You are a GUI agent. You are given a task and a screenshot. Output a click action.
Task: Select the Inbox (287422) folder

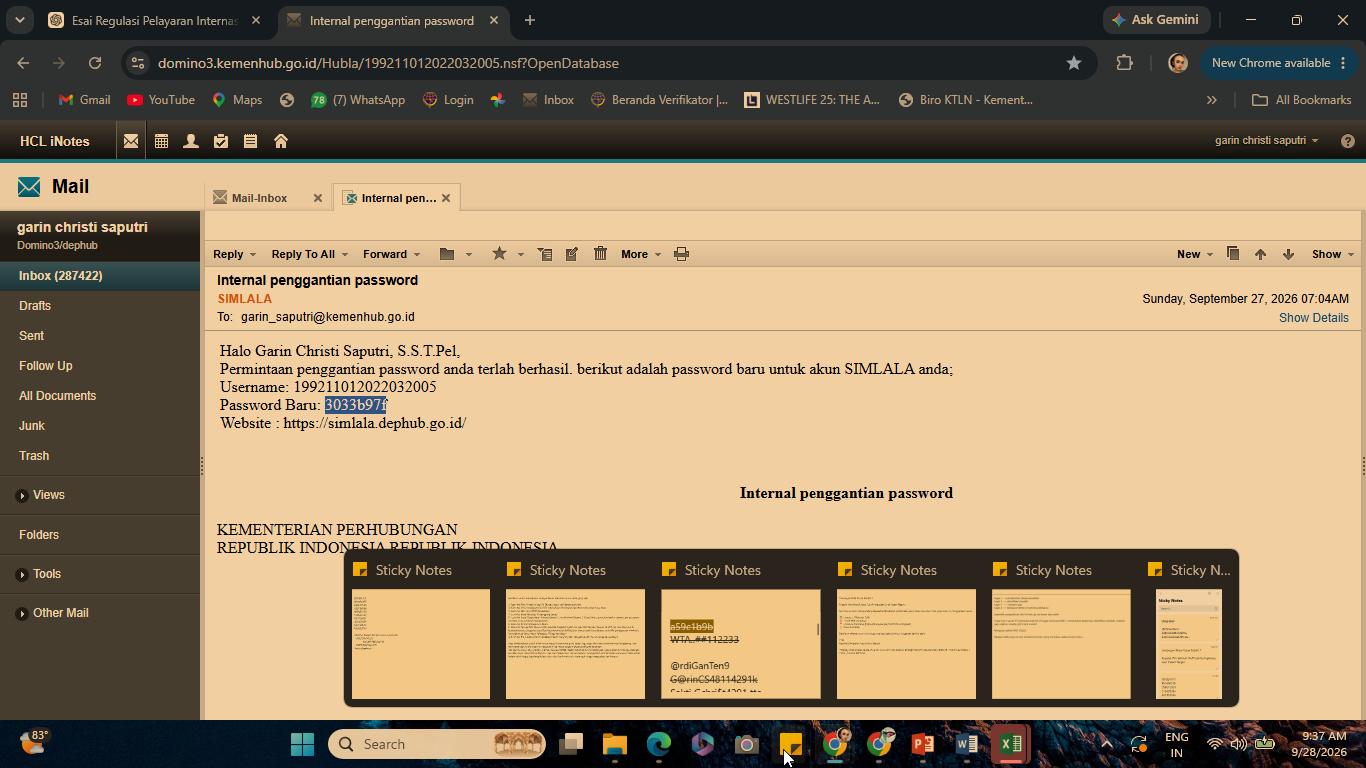(x=100, y=276)
